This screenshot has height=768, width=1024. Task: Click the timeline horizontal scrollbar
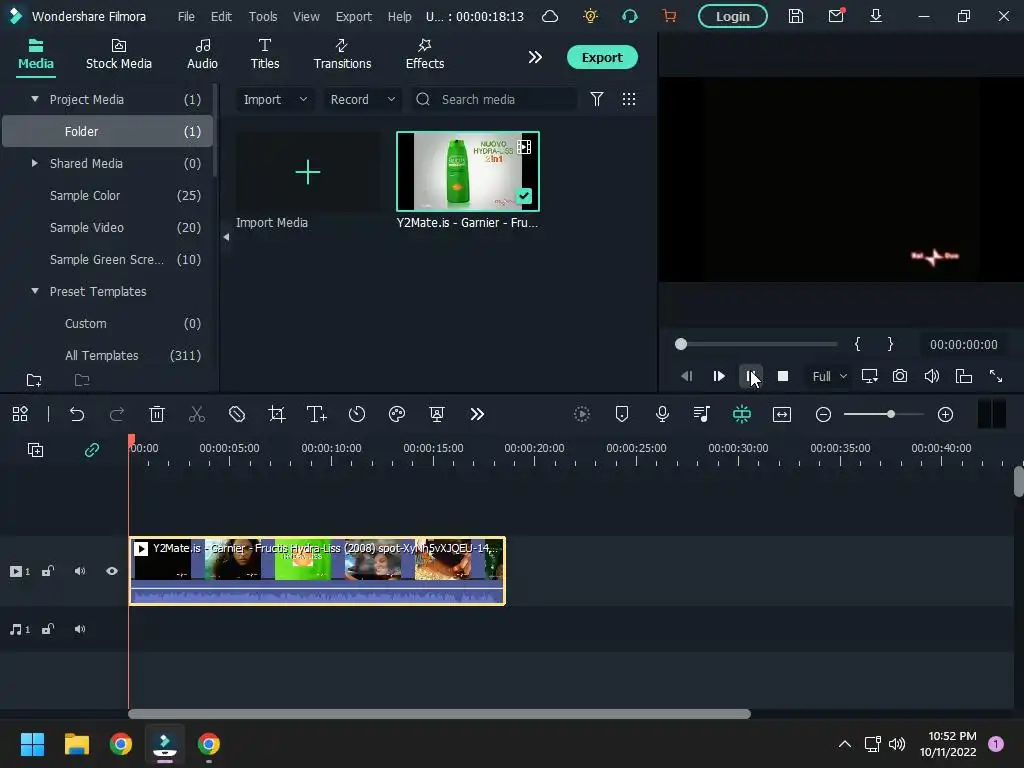(440, 714)
